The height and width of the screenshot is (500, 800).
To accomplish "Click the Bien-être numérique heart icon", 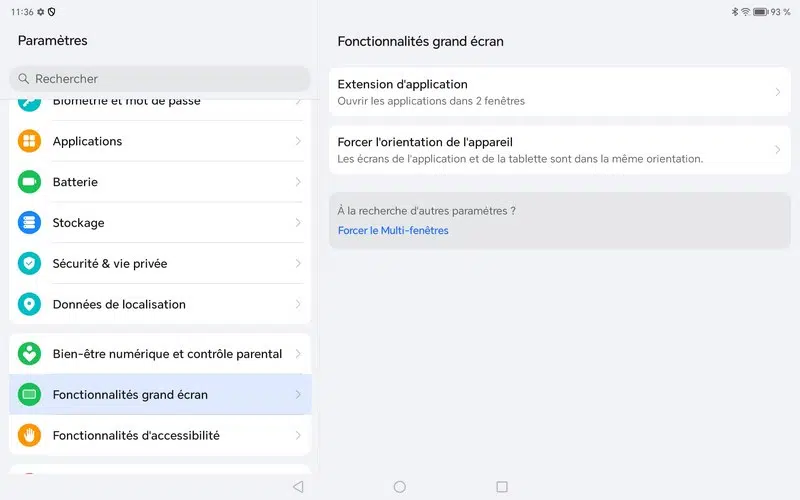I will click(30, 354).
